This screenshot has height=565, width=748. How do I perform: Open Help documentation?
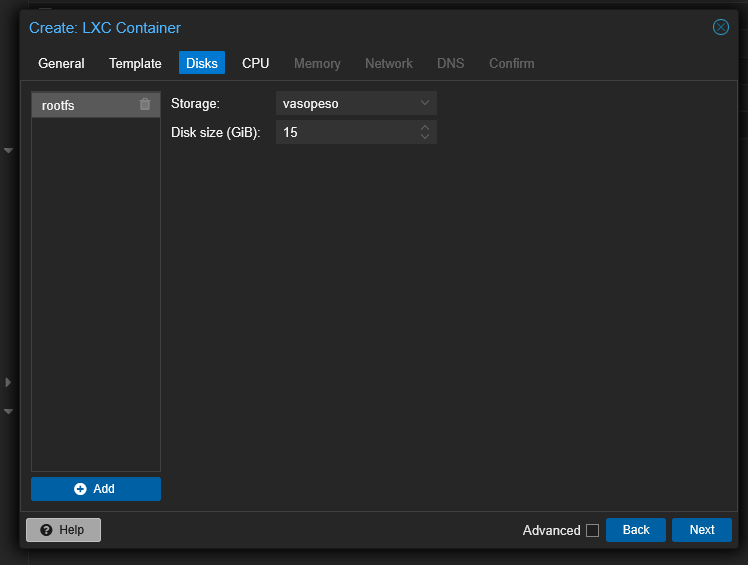point(63,530)
